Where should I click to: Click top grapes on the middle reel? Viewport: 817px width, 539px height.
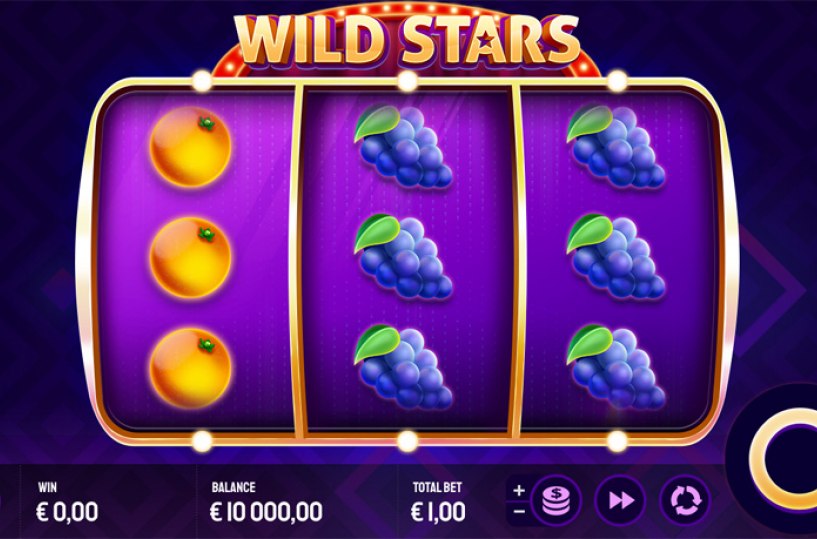[x=403, y=147]
